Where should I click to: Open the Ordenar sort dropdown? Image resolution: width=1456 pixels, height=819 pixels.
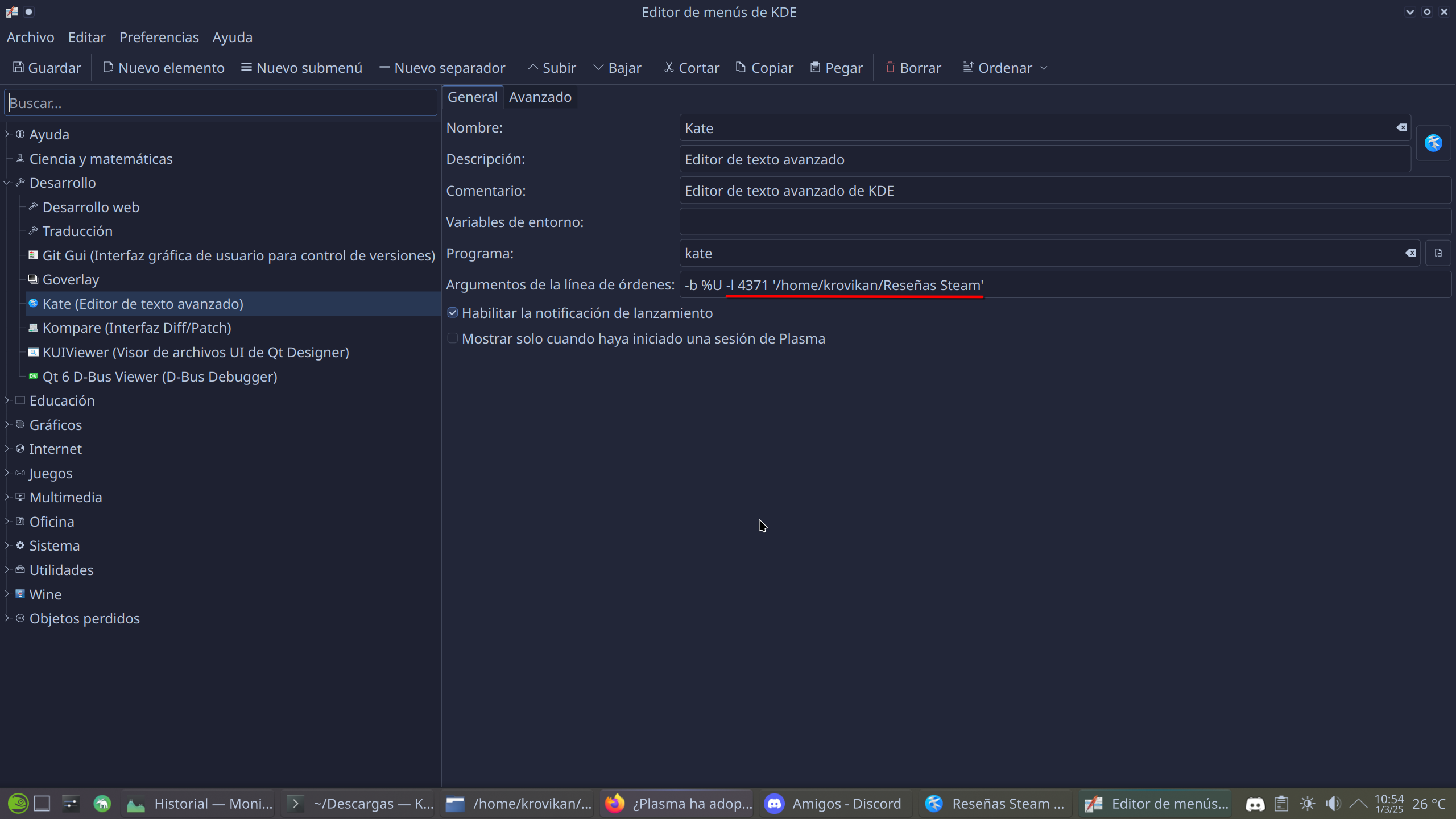pyautogui.click(x=1005, y=68)
